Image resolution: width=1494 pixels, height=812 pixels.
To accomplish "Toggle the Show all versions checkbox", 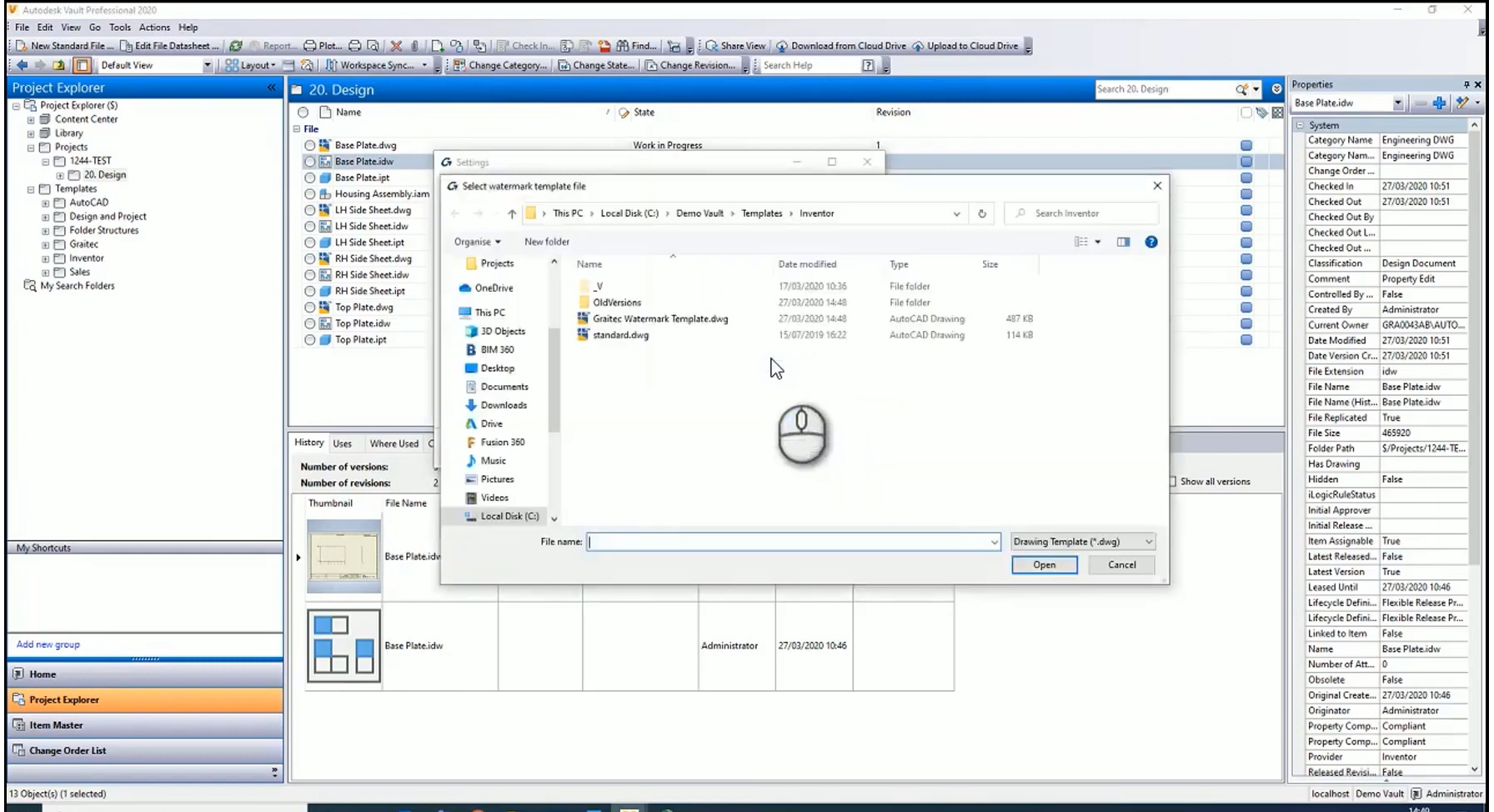I will [1172, 482].
